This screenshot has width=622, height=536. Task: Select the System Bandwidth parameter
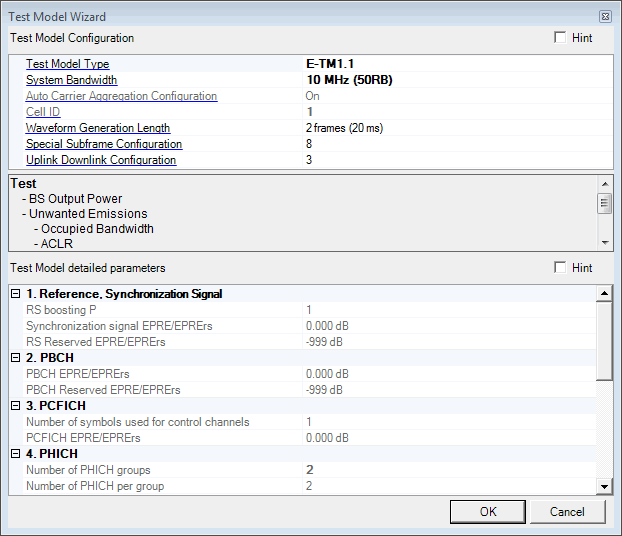click(x=71, y=80)
